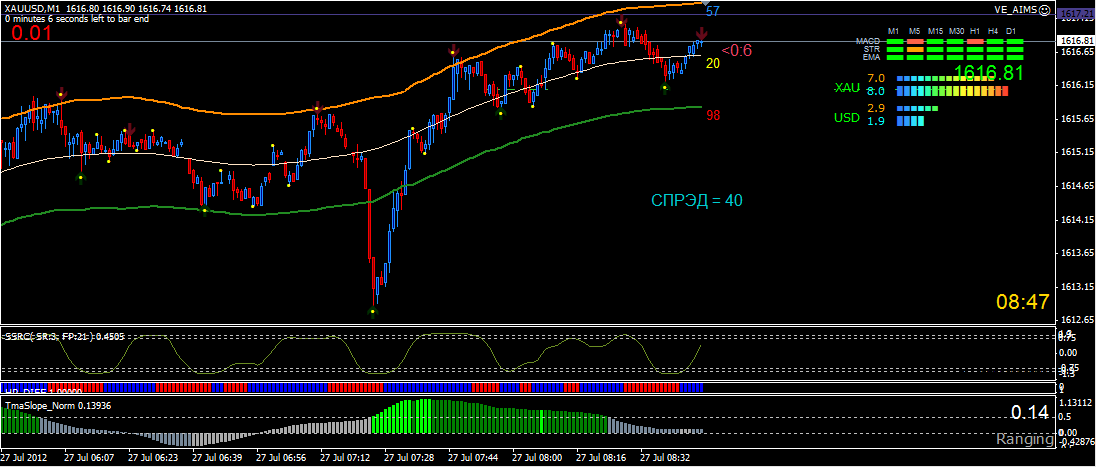This screenshot has height=467, width=1096.
Task: Click the 1613.15 price axis label
Action: click(1077, 287)
